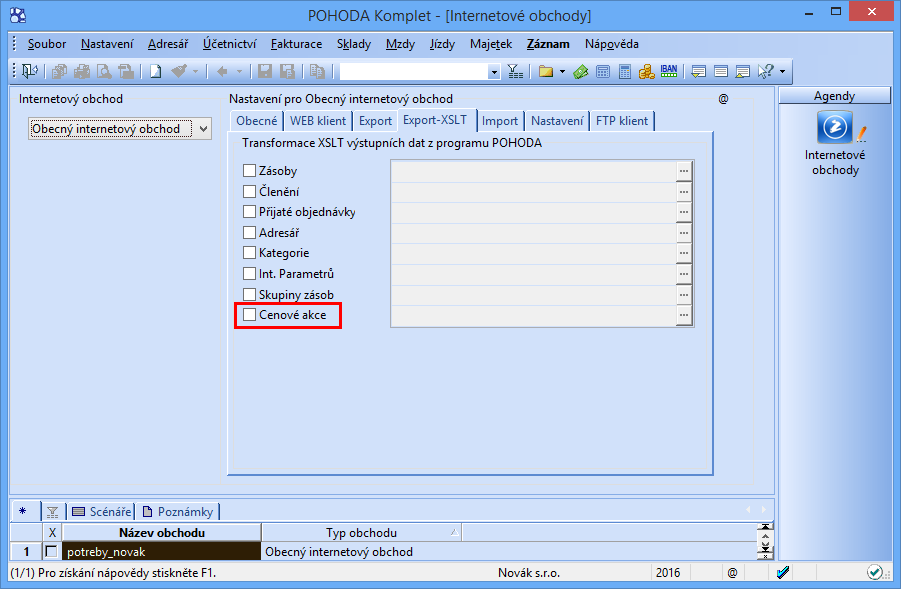Click the blue checkmark status bar icon
The height and width of the screenshot is (589, 901).
pos(783,572)
